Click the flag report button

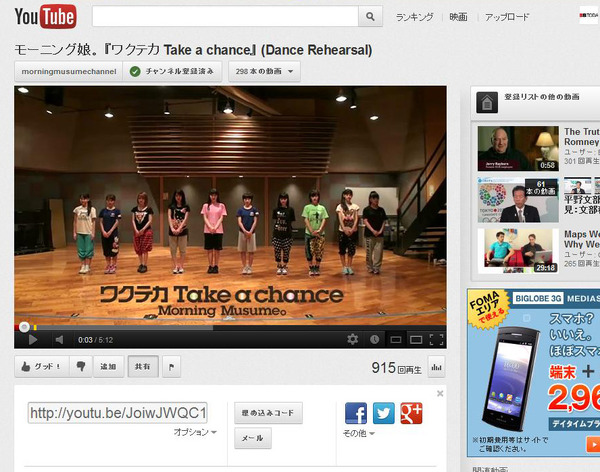pos(171,367)
